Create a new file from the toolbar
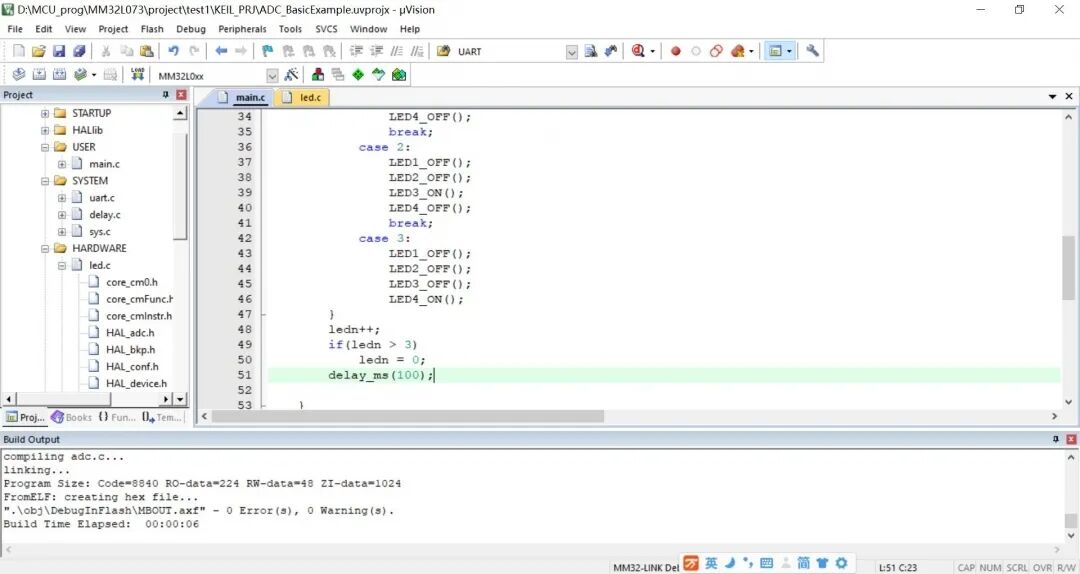 (19, 51)
